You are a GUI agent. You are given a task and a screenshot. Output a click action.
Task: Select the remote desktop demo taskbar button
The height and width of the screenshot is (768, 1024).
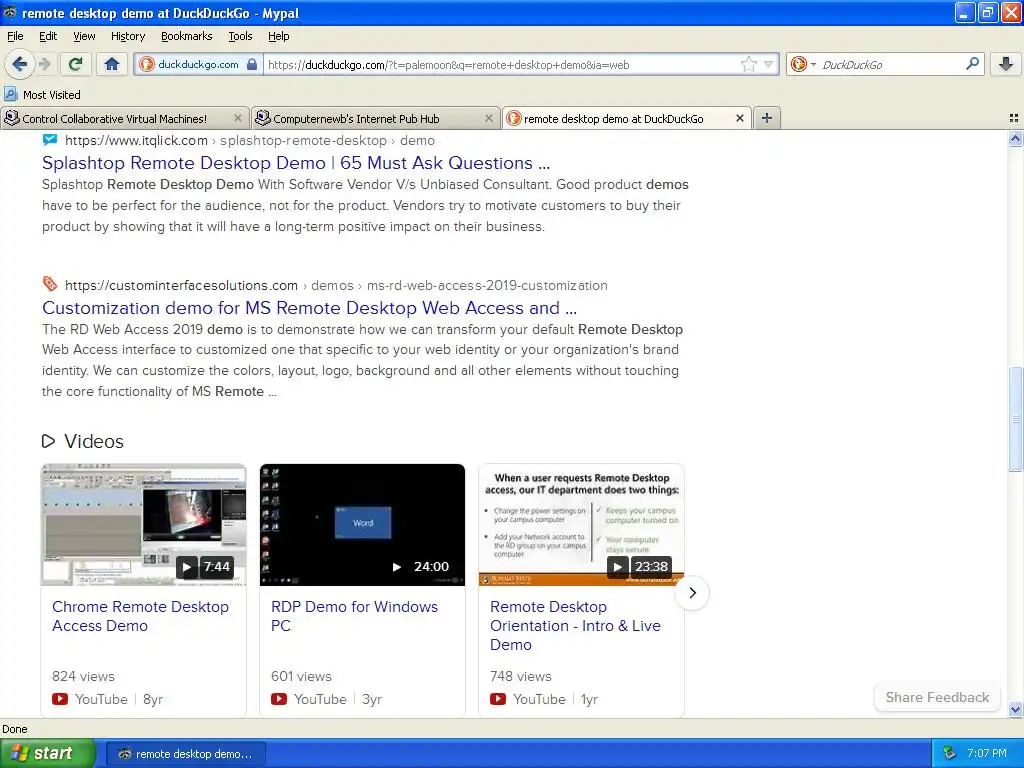point(185,754)
